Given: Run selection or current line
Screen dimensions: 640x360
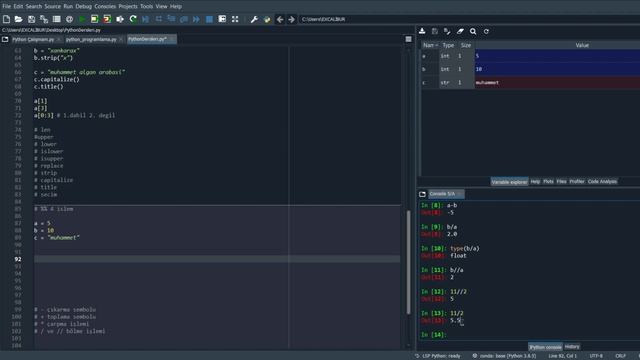Looking at the screenshot, I should [120, 19].
